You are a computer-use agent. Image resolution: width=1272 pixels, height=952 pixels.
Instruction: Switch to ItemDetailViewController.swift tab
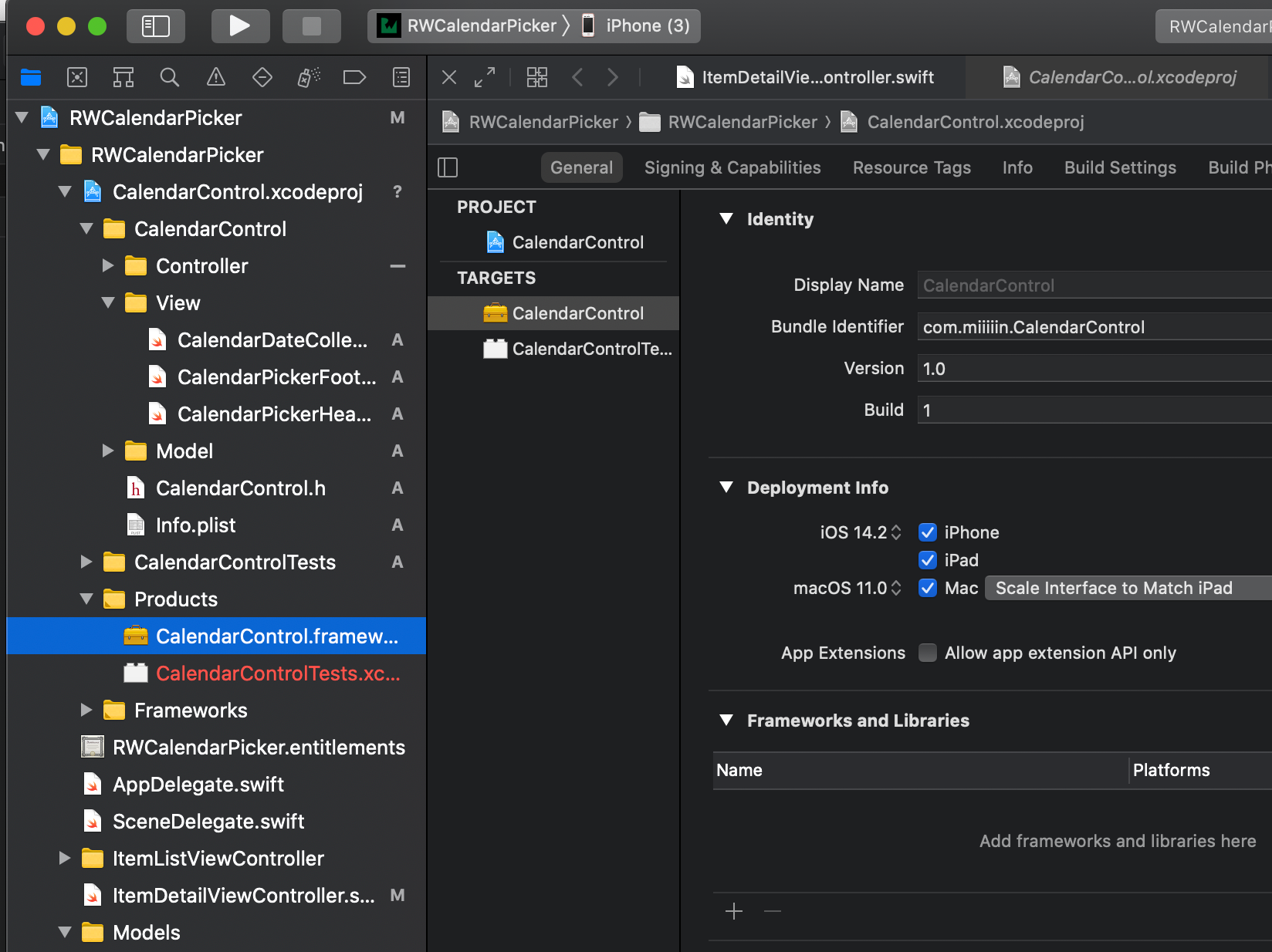pyautogui.click(x=805, y=77)
